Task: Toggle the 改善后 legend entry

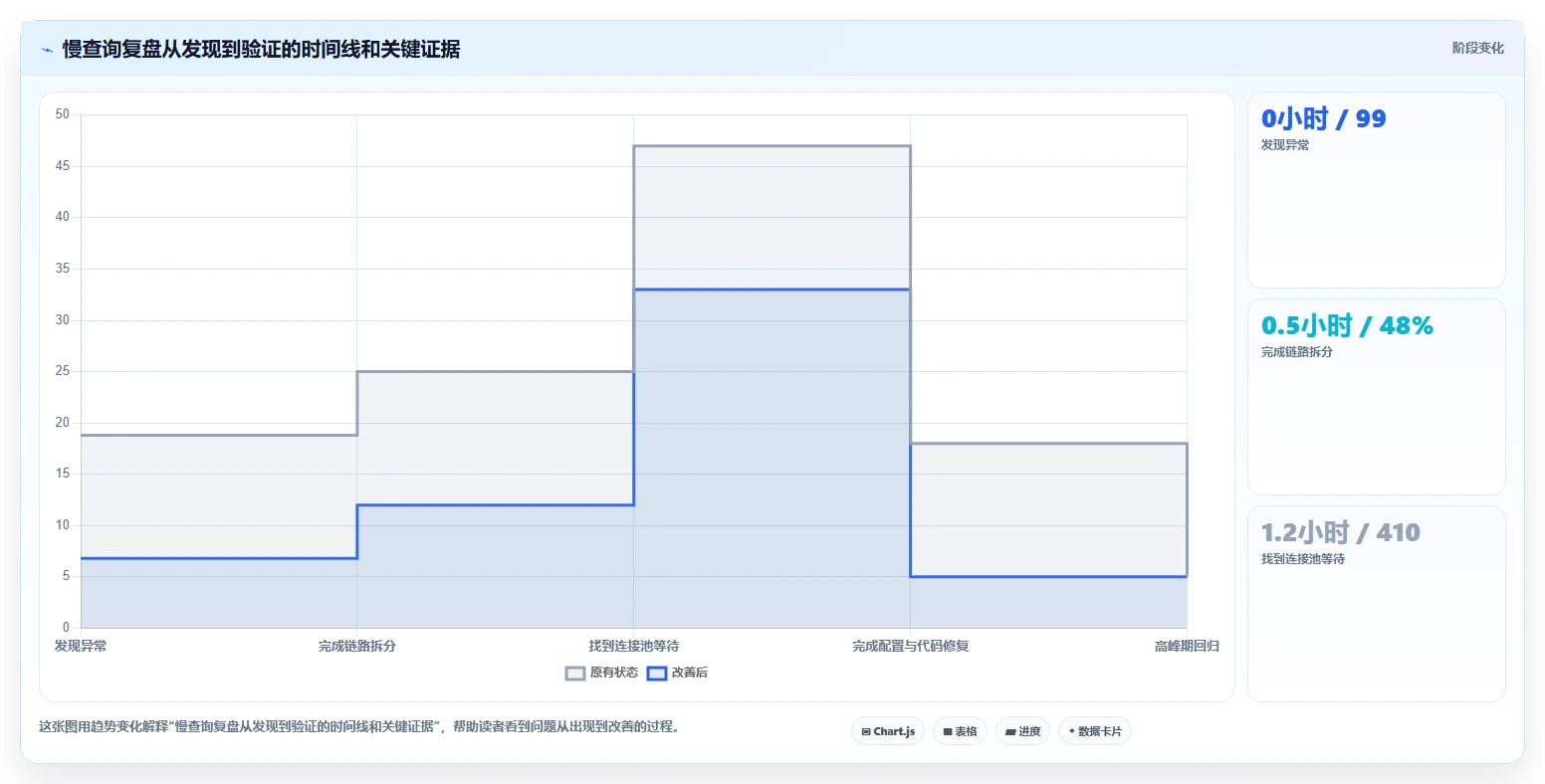Action: click(678, 673)
